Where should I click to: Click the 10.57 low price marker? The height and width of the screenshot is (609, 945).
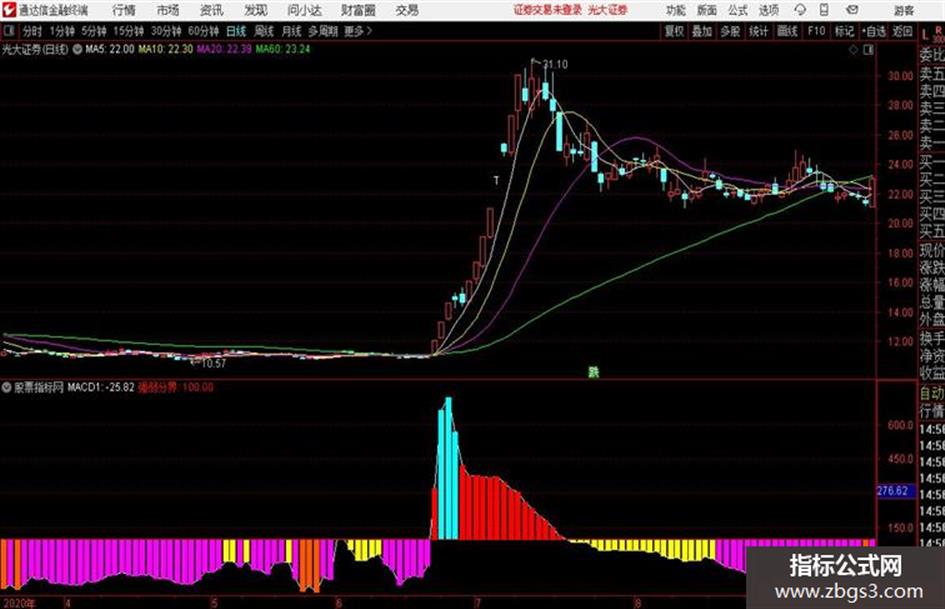214,364
